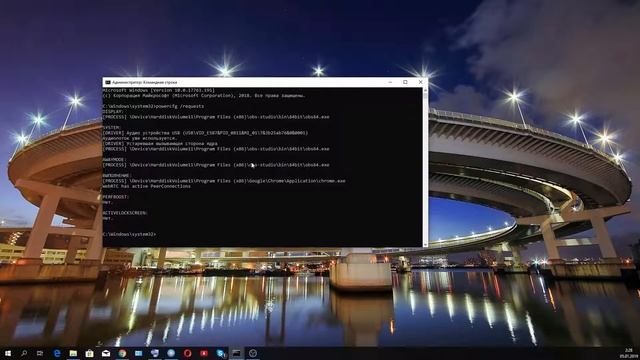Click the Command Prompt title bar text
The height and width of the screenshot is (360, 640).
[x=144, y=82]
